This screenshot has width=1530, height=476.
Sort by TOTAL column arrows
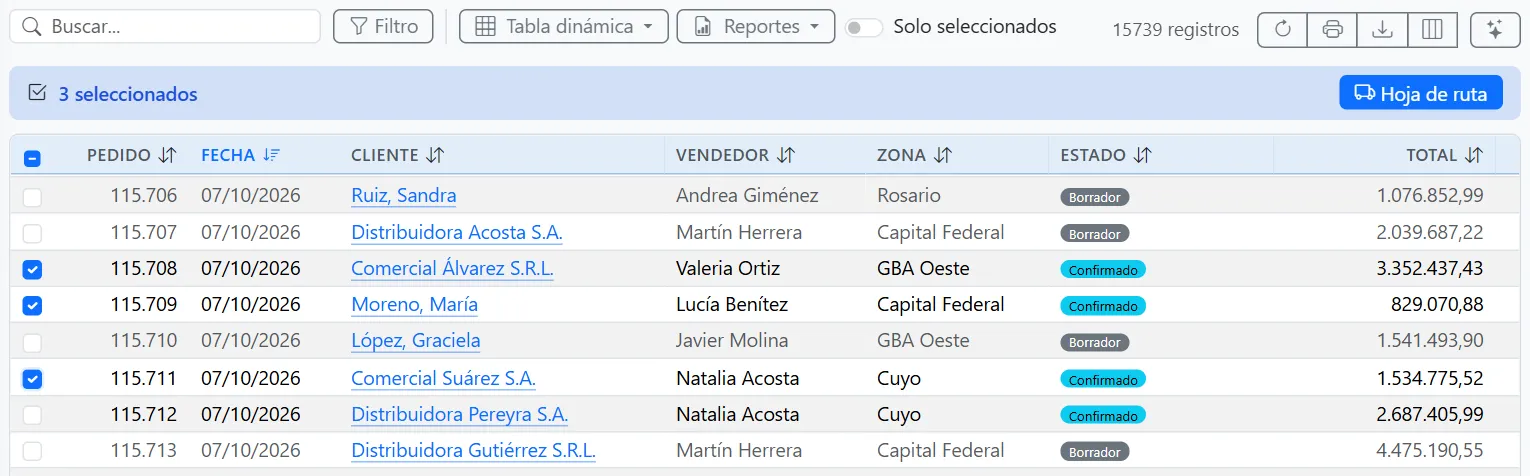[1474, 155]
